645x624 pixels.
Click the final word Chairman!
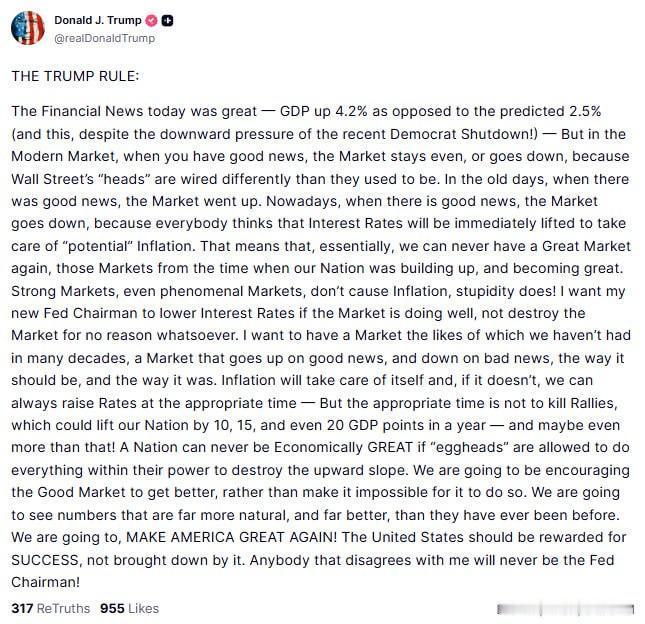tap(45, 582)
